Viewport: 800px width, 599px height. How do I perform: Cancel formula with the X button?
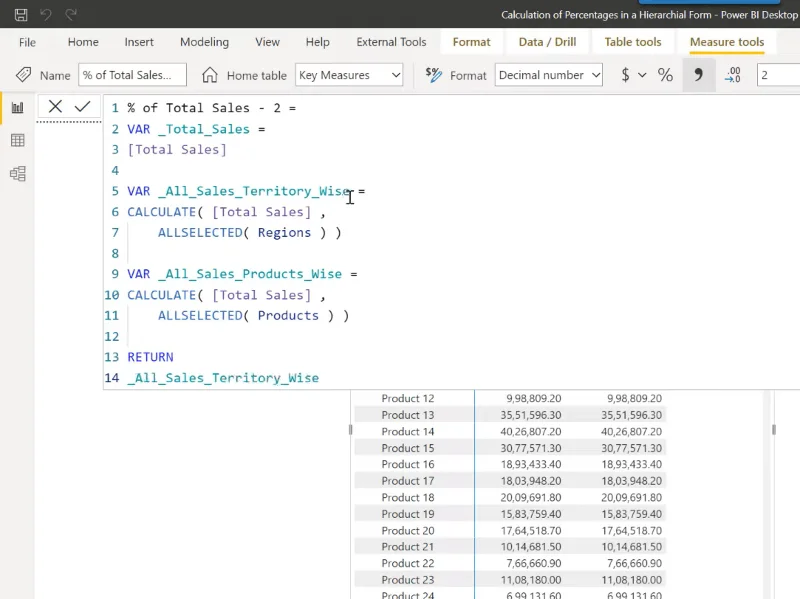tap(55, 107)
